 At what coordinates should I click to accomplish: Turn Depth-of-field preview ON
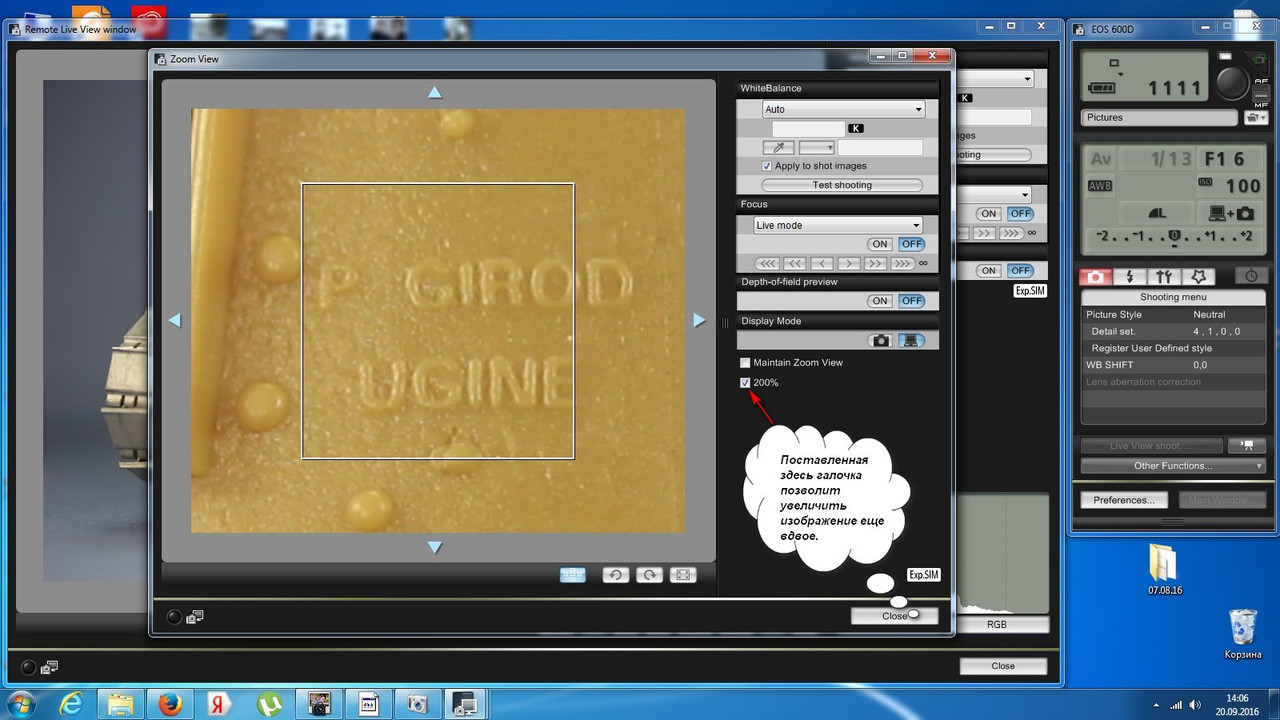click(880, 301)
